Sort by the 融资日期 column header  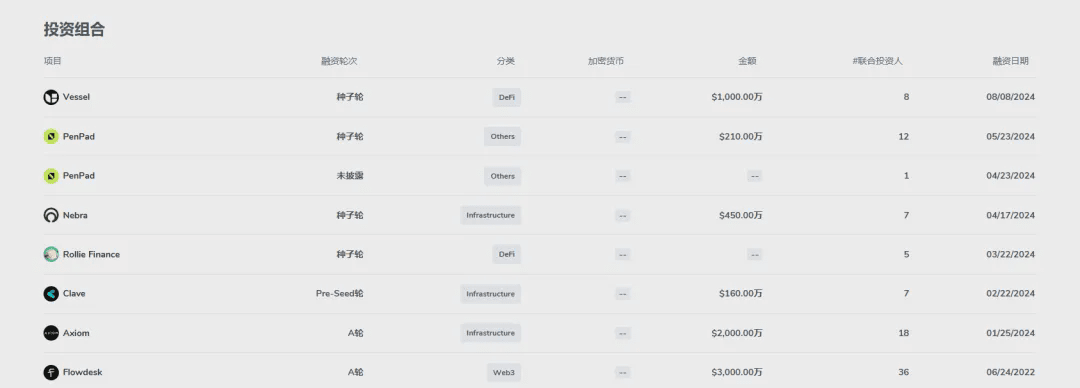coord(1010,61)
